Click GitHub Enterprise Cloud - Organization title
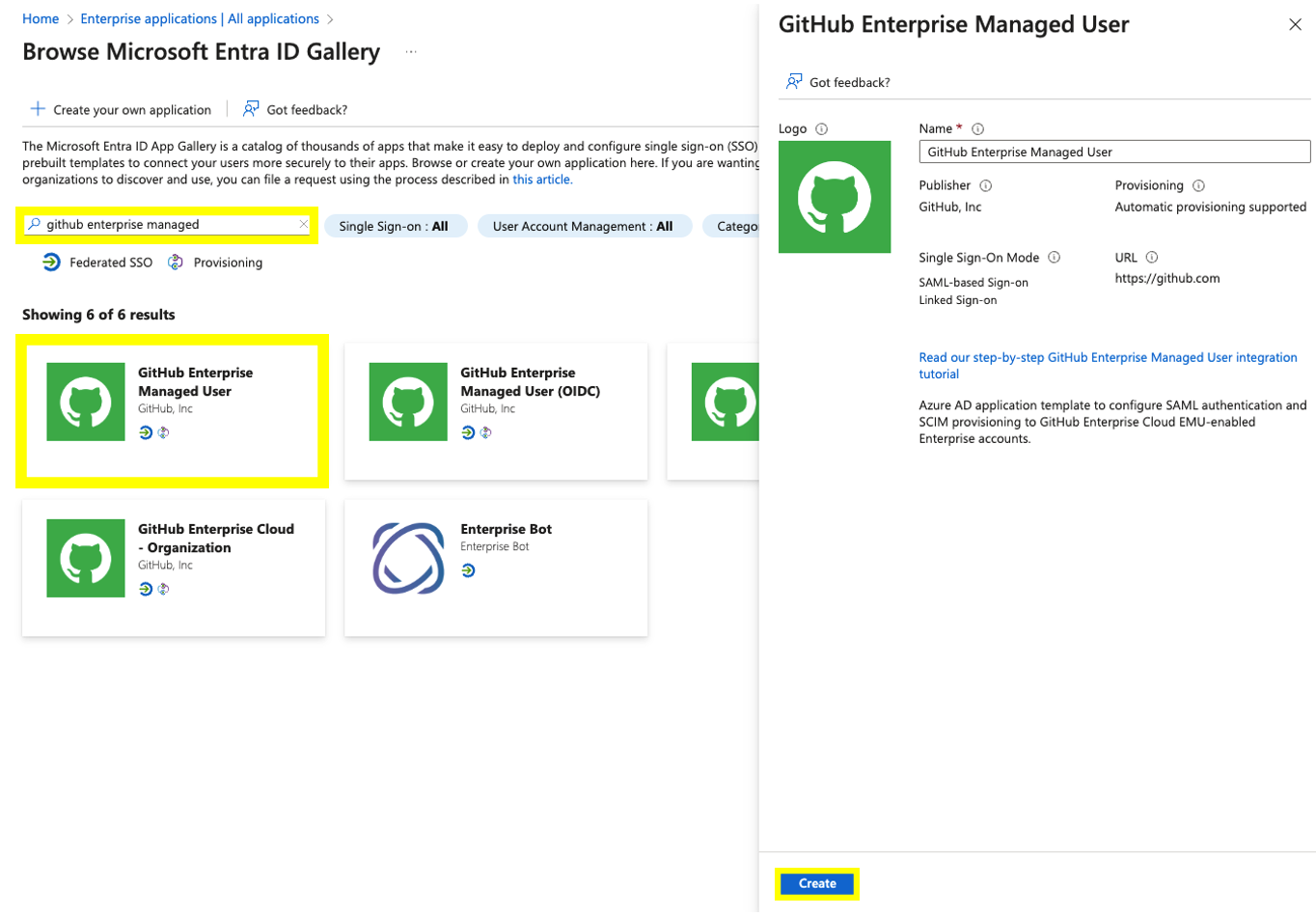The image size is (1316, 916). click(x=216, y=539)
